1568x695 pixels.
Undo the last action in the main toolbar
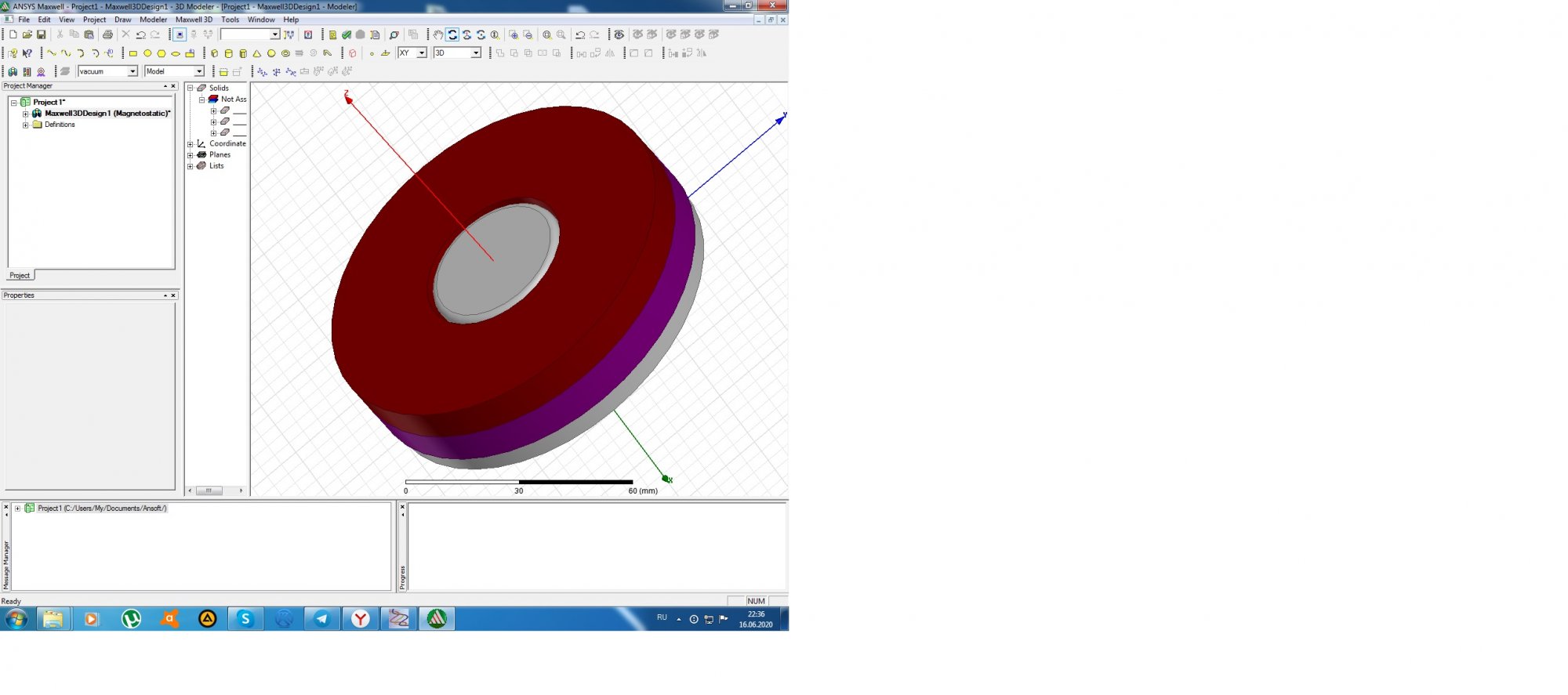(x=140, y=34)
